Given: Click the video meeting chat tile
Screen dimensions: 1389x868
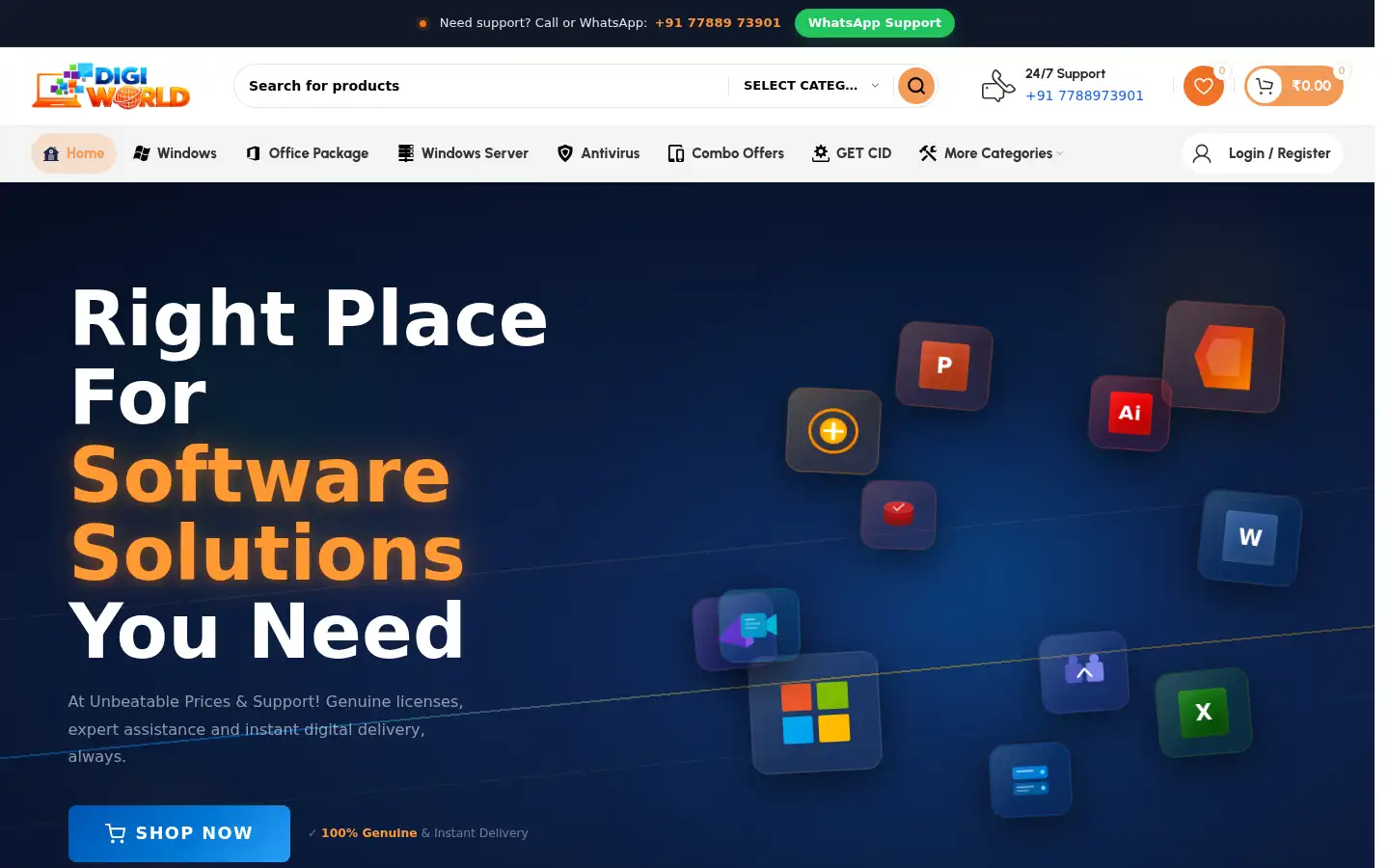Looking at the screenshot, I should coord(759,626).
